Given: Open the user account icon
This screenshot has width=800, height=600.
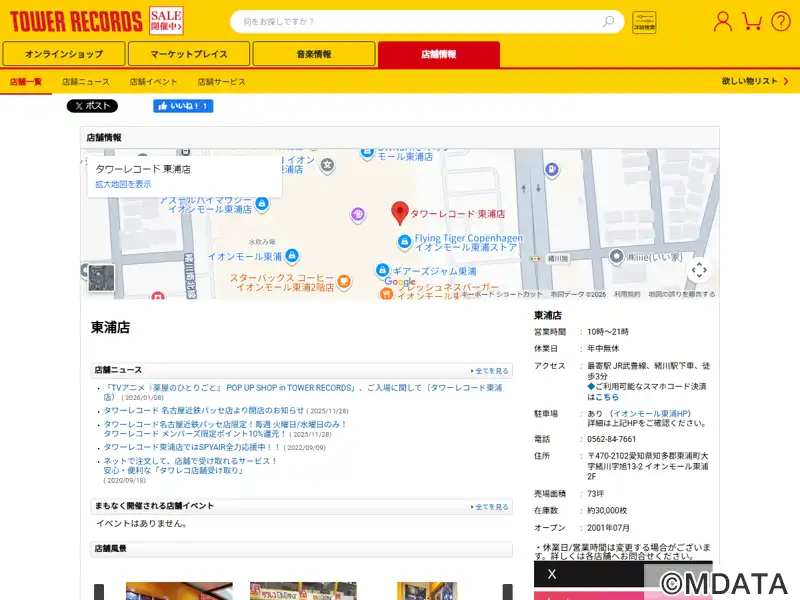Looking at the screenshot, I should coord(722,21).
